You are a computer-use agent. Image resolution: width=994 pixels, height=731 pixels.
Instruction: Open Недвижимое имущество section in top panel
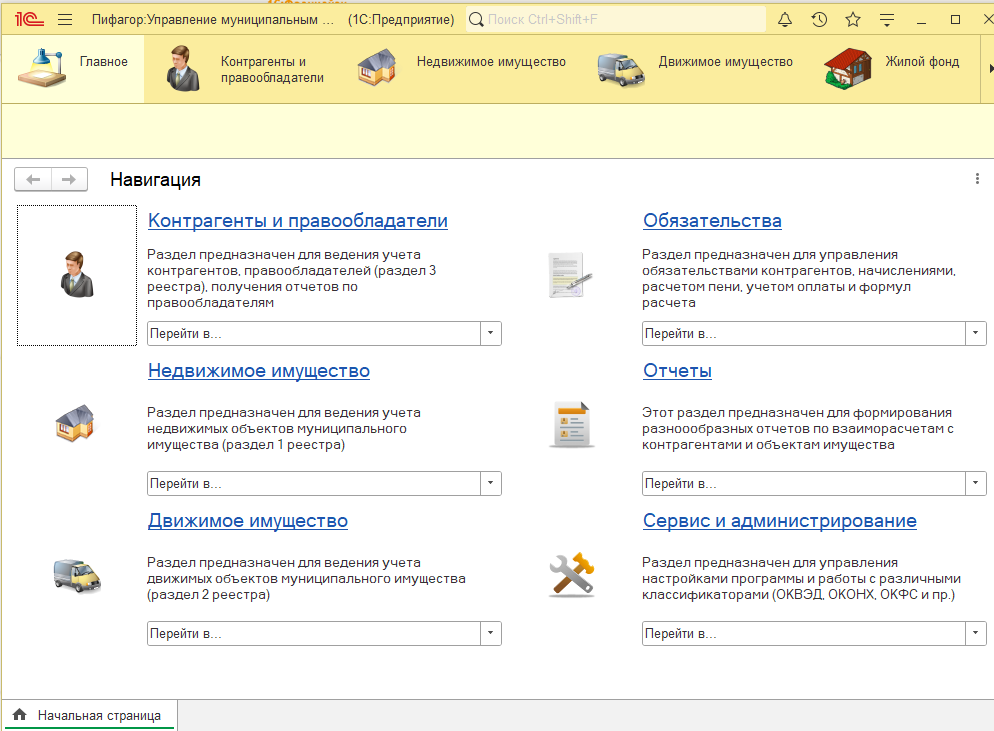(x=462, y=68)
